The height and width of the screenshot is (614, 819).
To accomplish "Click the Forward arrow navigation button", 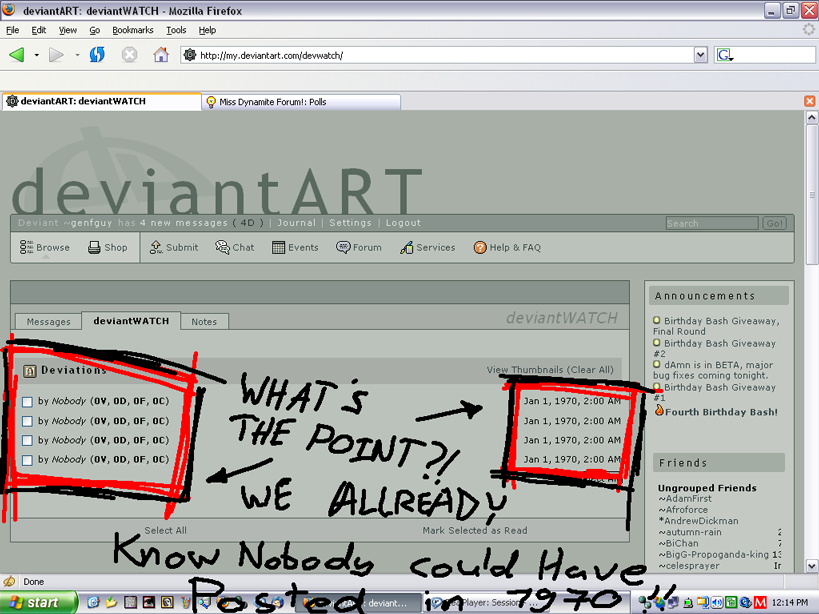I will [56, 54].
